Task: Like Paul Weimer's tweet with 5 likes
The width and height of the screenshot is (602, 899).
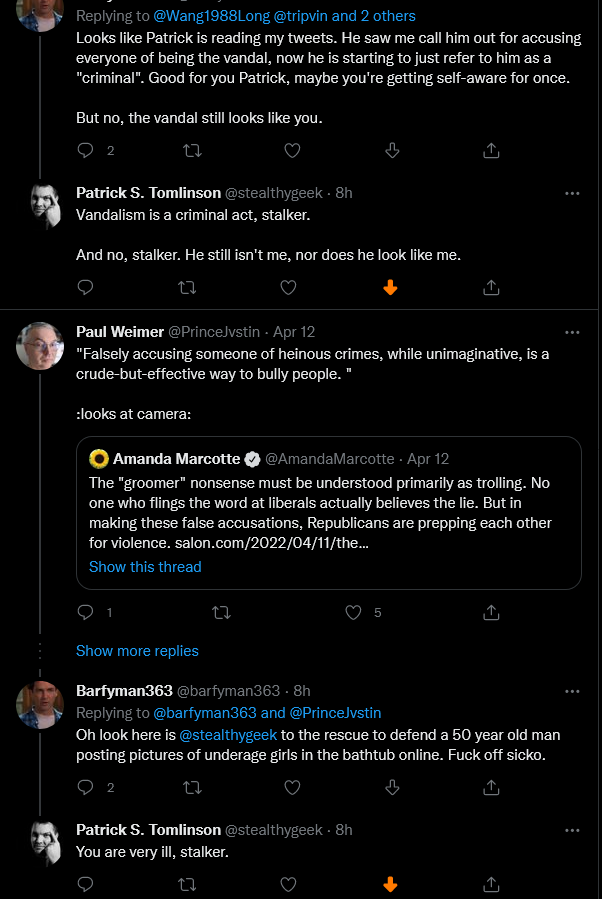Action: click(x=353, y=612)
